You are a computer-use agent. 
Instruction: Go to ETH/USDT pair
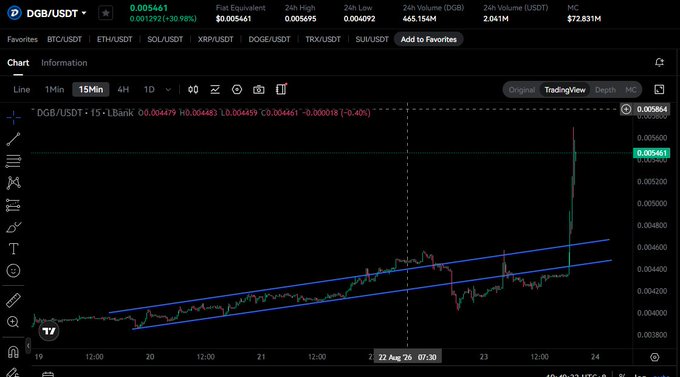coord(114,39)
